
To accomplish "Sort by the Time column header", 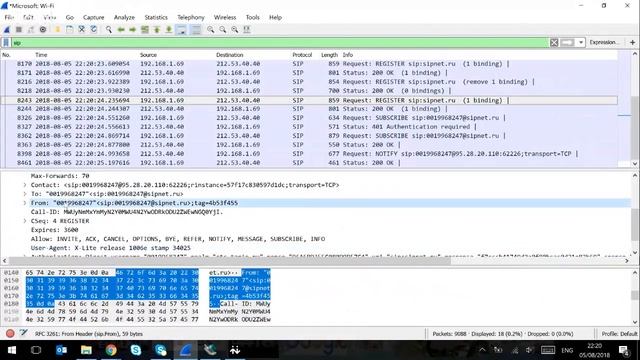I will 41,55.
